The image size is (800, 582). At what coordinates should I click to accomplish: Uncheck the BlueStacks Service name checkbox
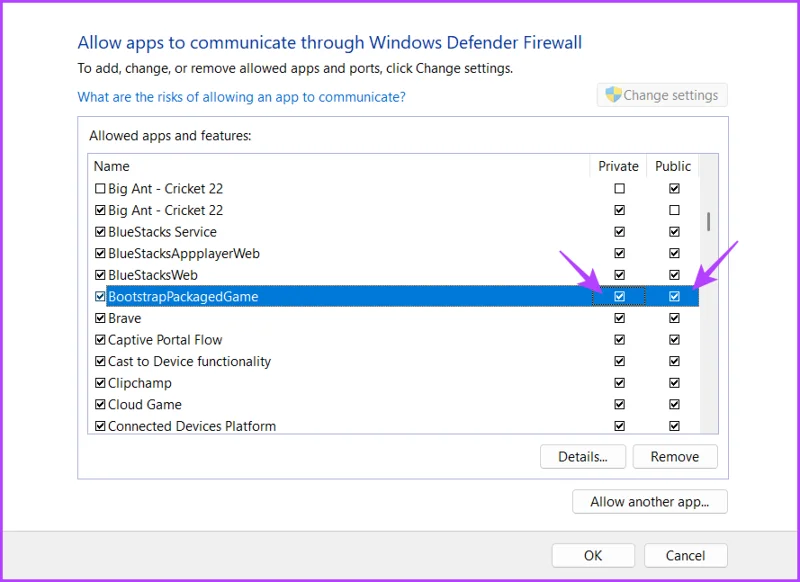pos(100,232)
